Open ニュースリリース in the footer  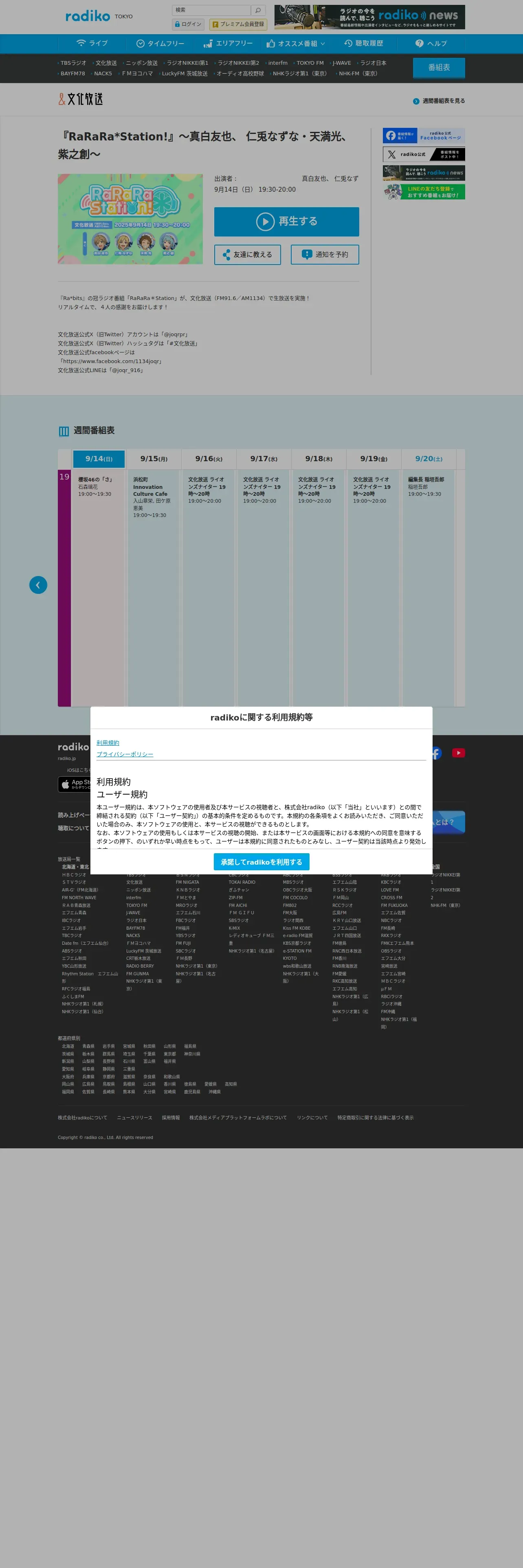pyautogui.click(x=134, y=1117)
